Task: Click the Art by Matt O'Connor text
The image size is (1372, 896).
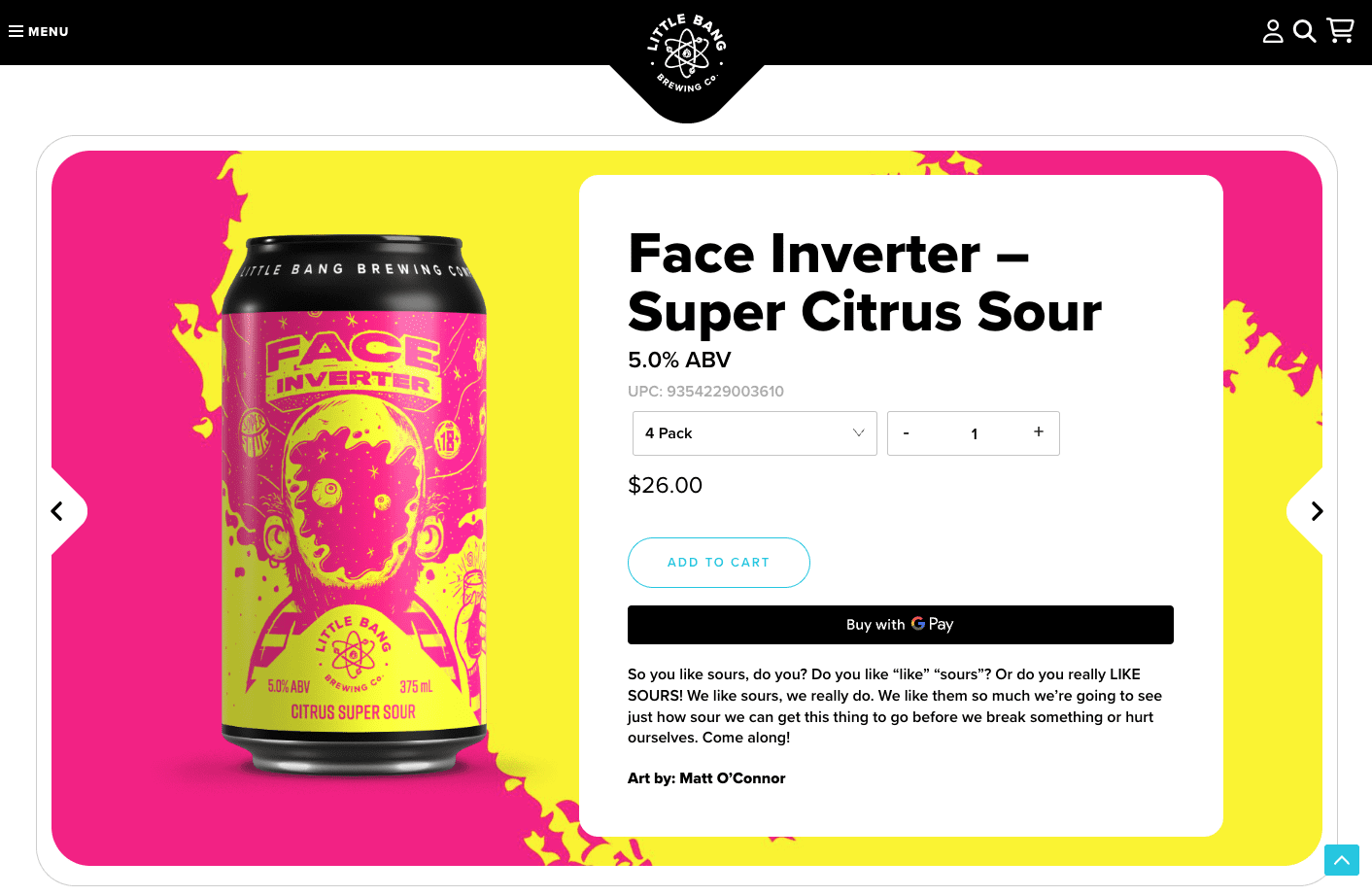Action: (x=706, y=778)
